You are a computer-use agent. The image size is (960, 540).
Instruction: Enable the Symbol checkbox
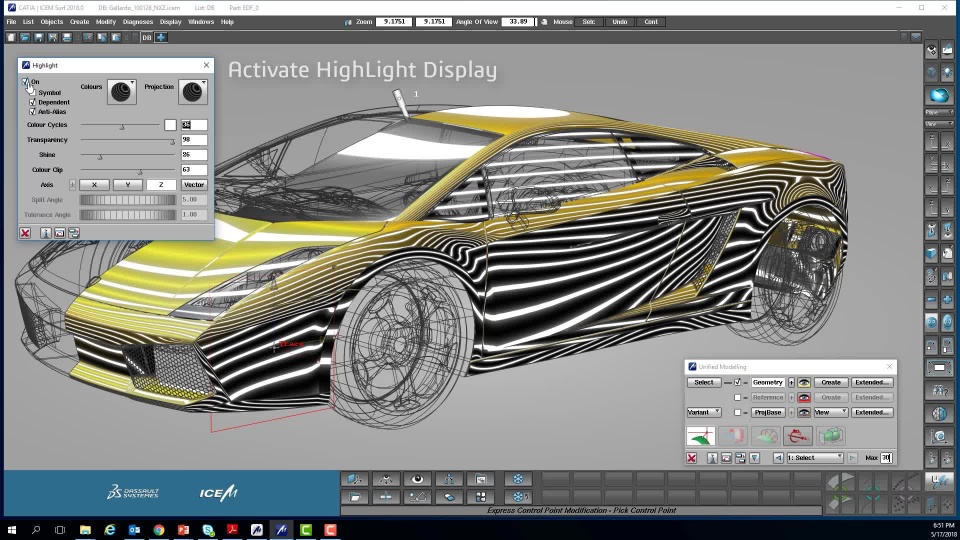click(33, 92)
